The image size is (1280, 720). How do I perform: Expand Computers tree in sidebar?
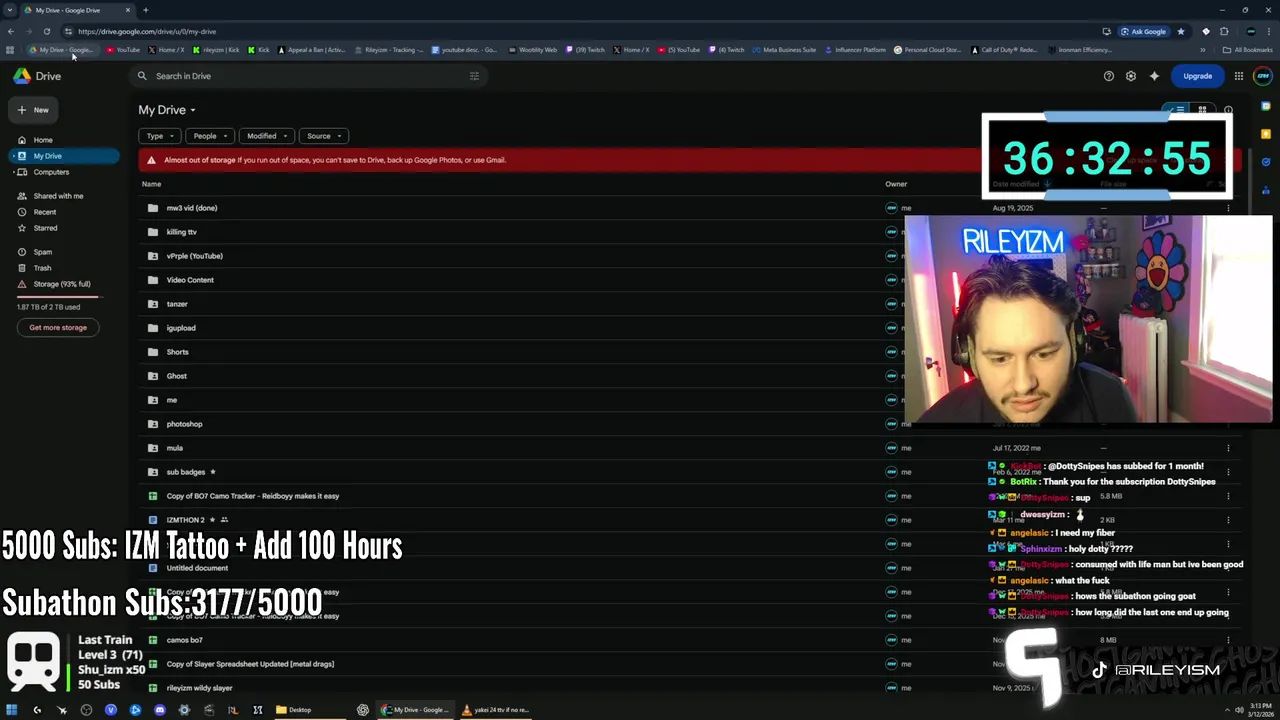tap(13, 172)
